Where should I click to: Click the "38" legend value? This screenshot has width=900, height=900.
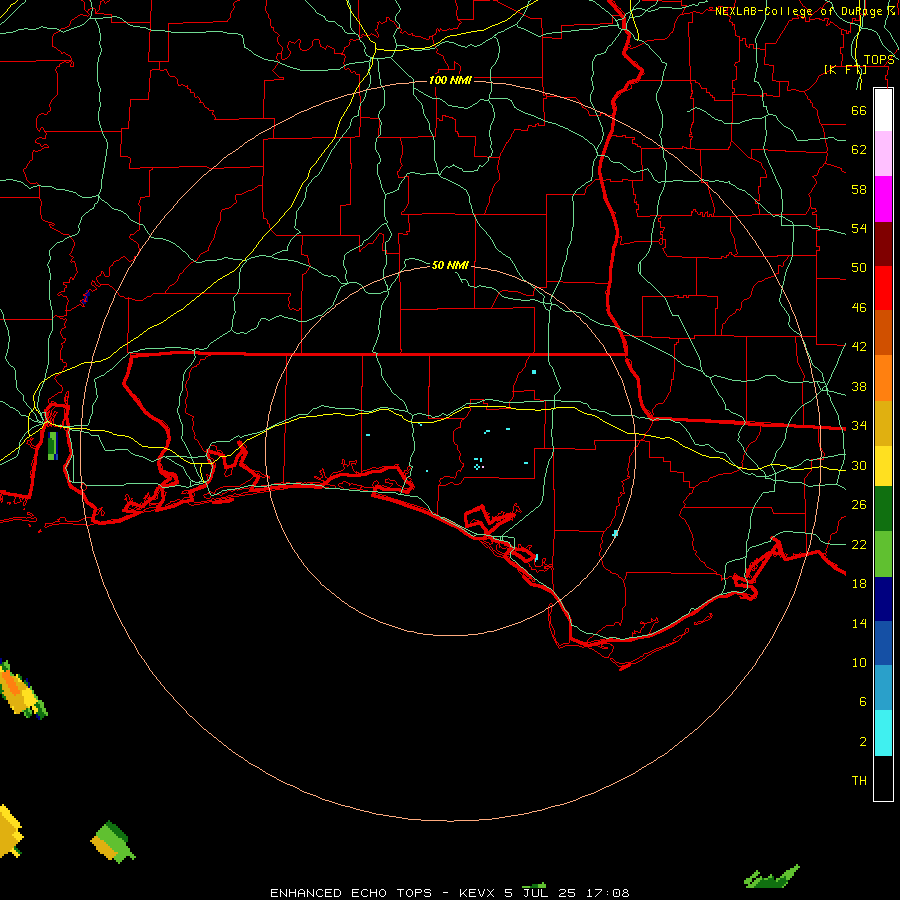coord(859,387)
